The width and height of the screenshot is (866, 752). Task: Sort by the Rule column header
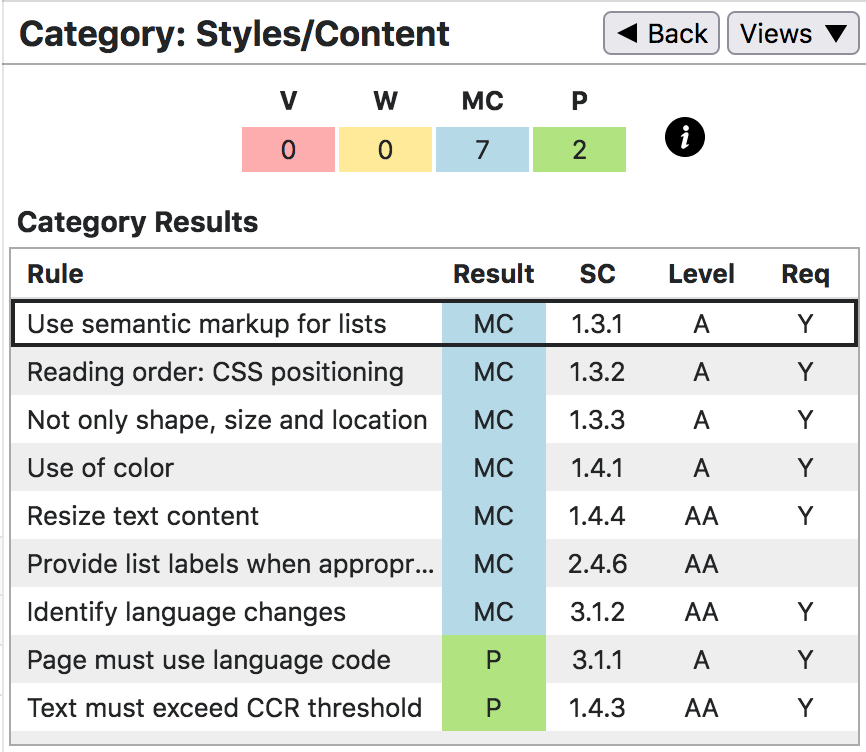pos(56,275)
